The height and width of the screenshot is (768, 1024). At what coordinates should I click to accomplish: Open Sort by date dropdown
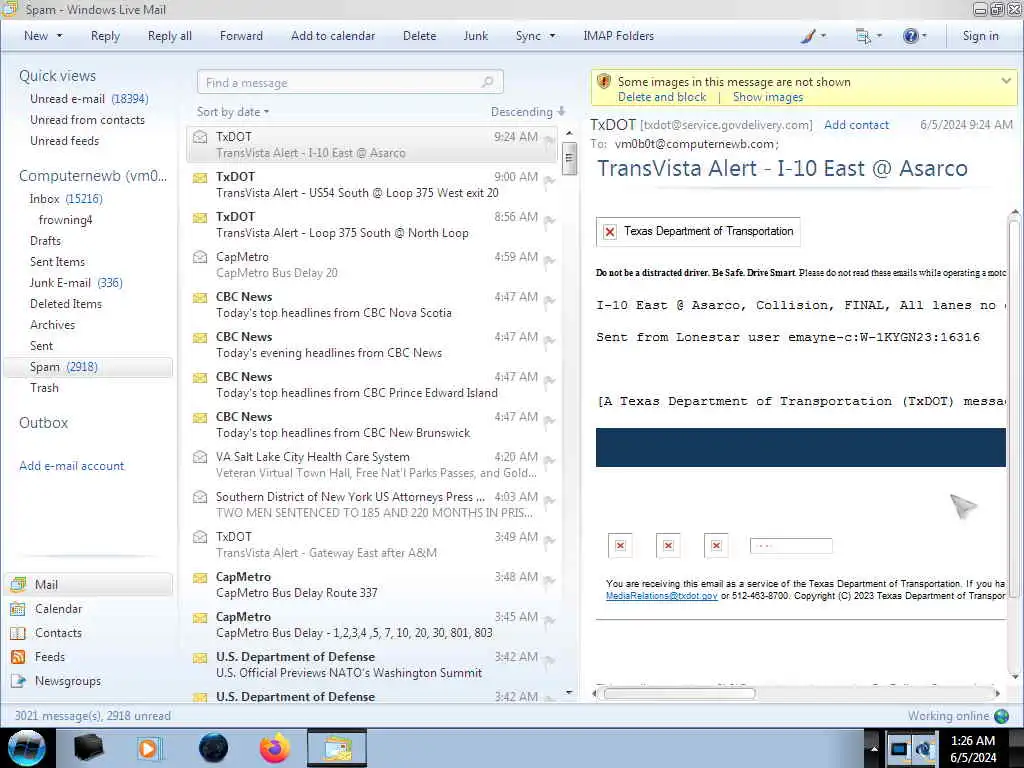point(233,112)
